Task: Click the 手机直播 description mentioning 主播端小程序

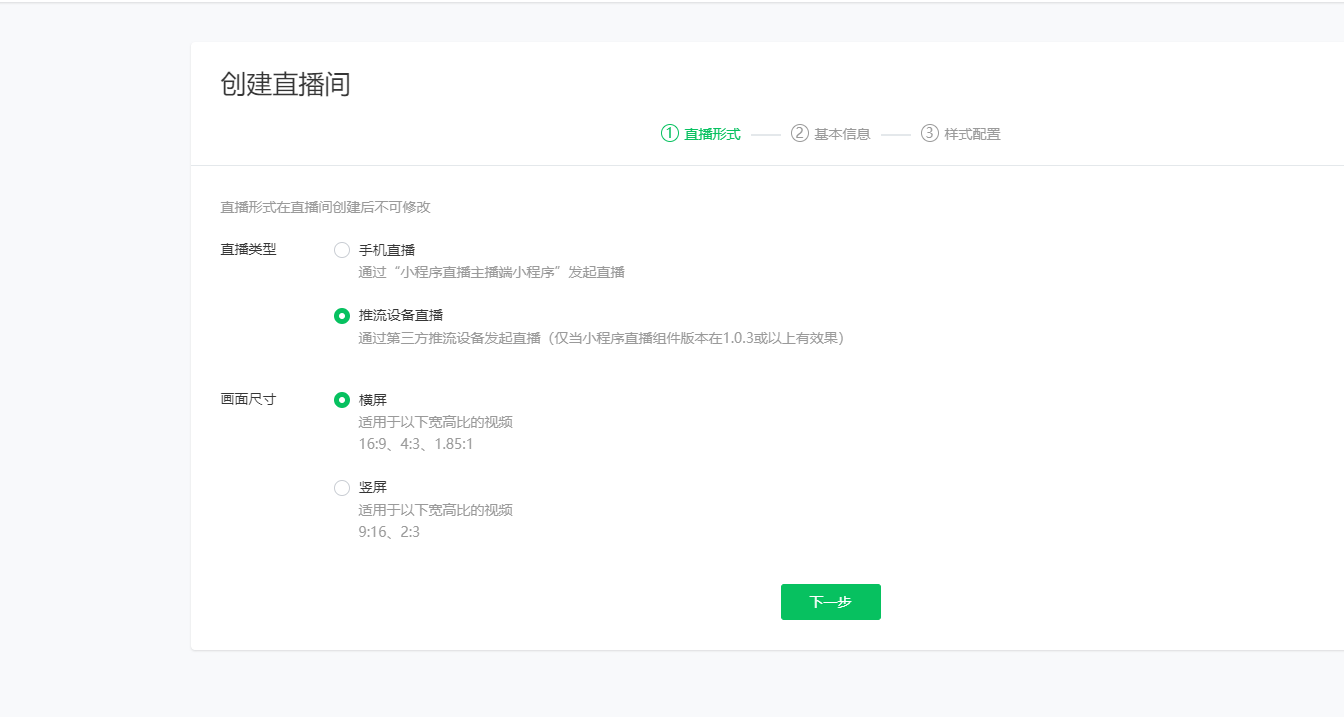Action: 492,272
